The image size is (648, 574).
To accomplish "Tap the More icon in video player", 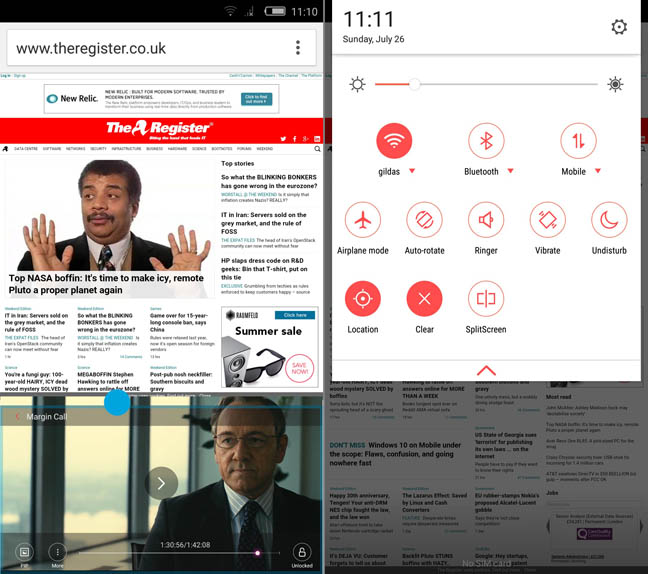I will point(57,552).
